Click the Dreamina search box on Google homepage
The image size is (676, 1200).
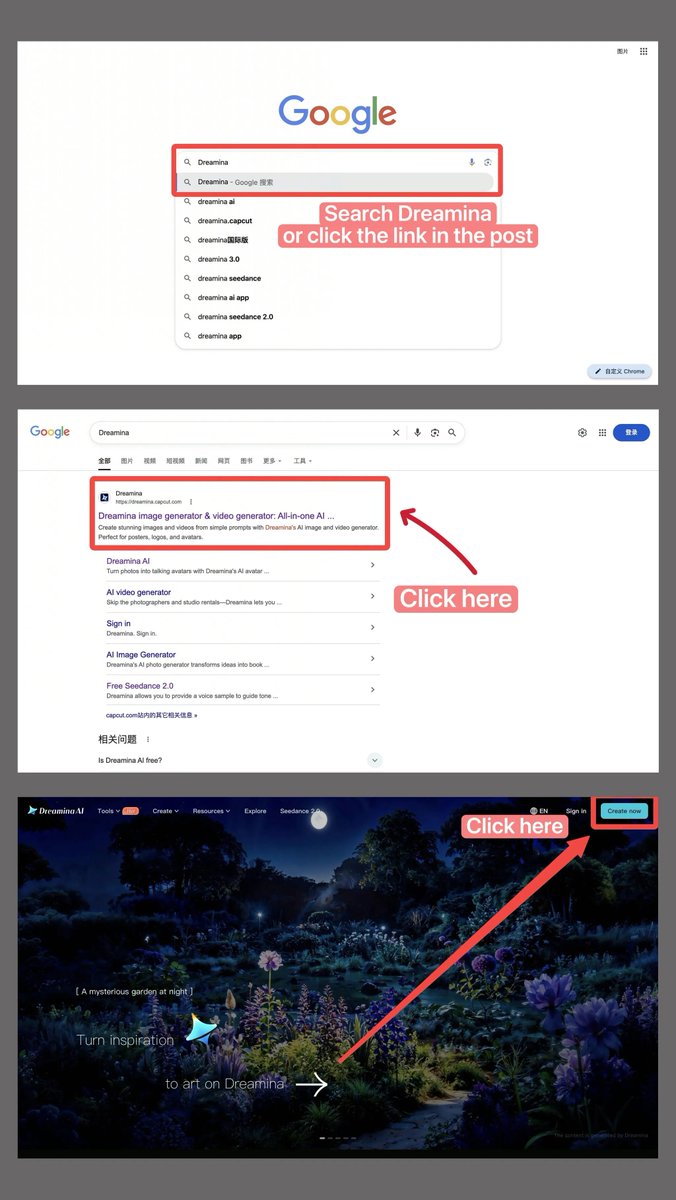338,162
